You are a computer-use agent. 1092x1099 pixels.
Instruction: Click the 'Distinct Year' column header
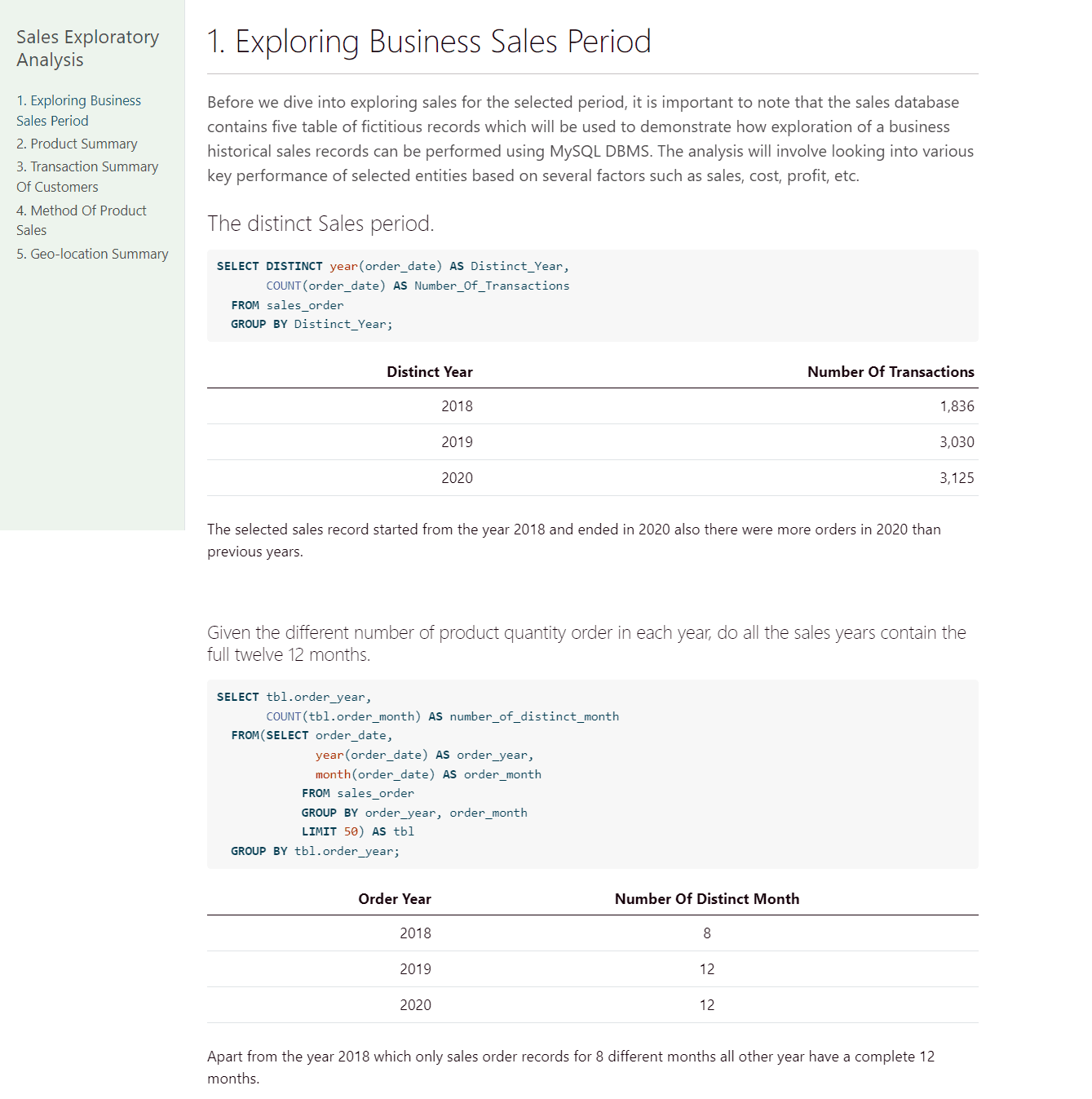(x=429, y=372)
